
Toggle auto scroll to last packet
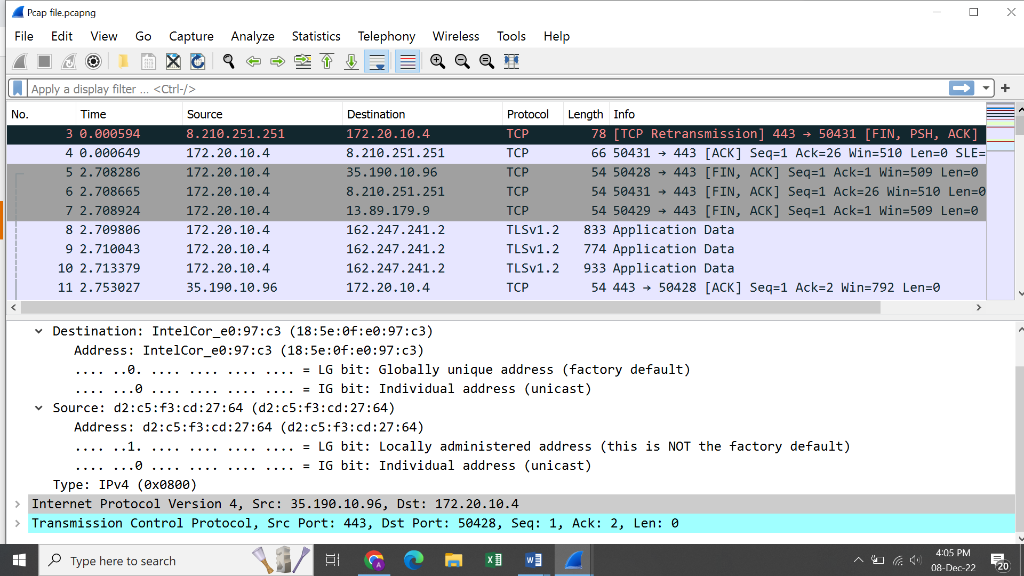pyautogui.click(x=377, y=61)
